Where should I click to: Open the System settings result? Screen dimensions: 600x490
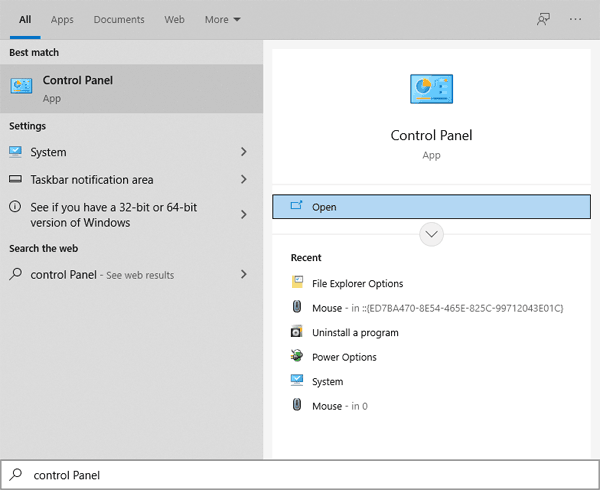coord(131,152)
